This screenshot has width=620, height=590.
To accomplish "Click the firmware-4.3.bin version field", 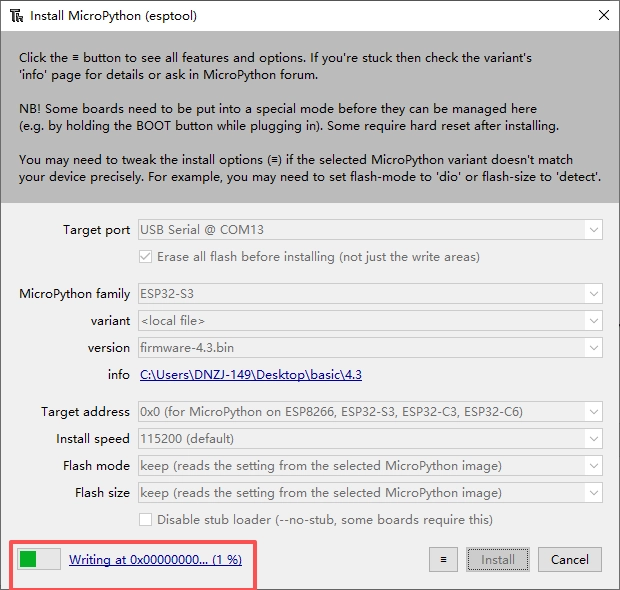I will (x=370, y=348).
